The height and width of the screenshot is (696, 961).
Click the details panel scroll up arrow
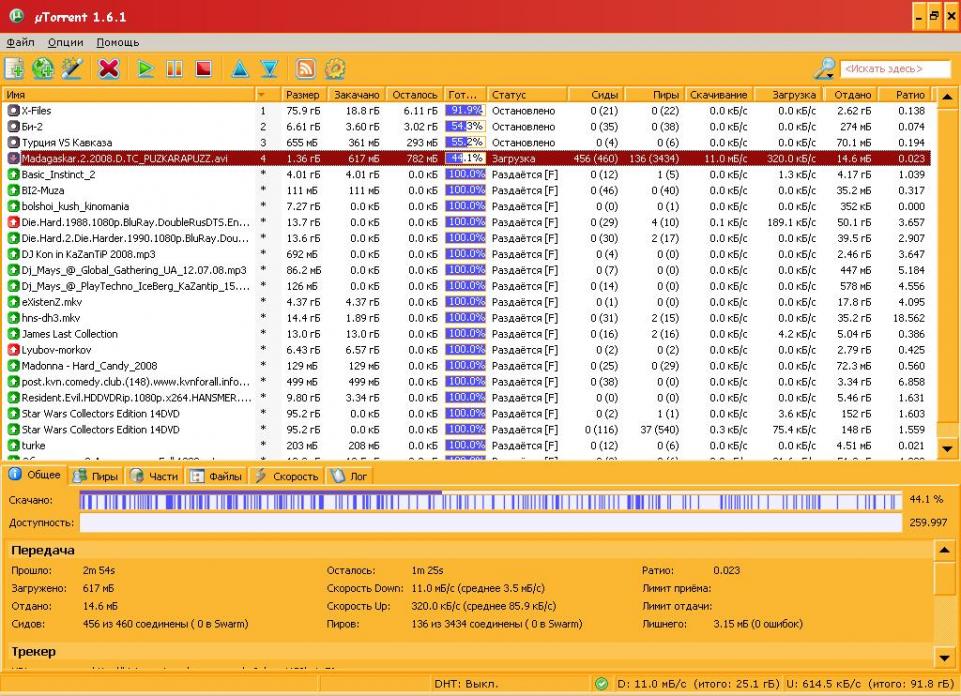pos(944,551)
